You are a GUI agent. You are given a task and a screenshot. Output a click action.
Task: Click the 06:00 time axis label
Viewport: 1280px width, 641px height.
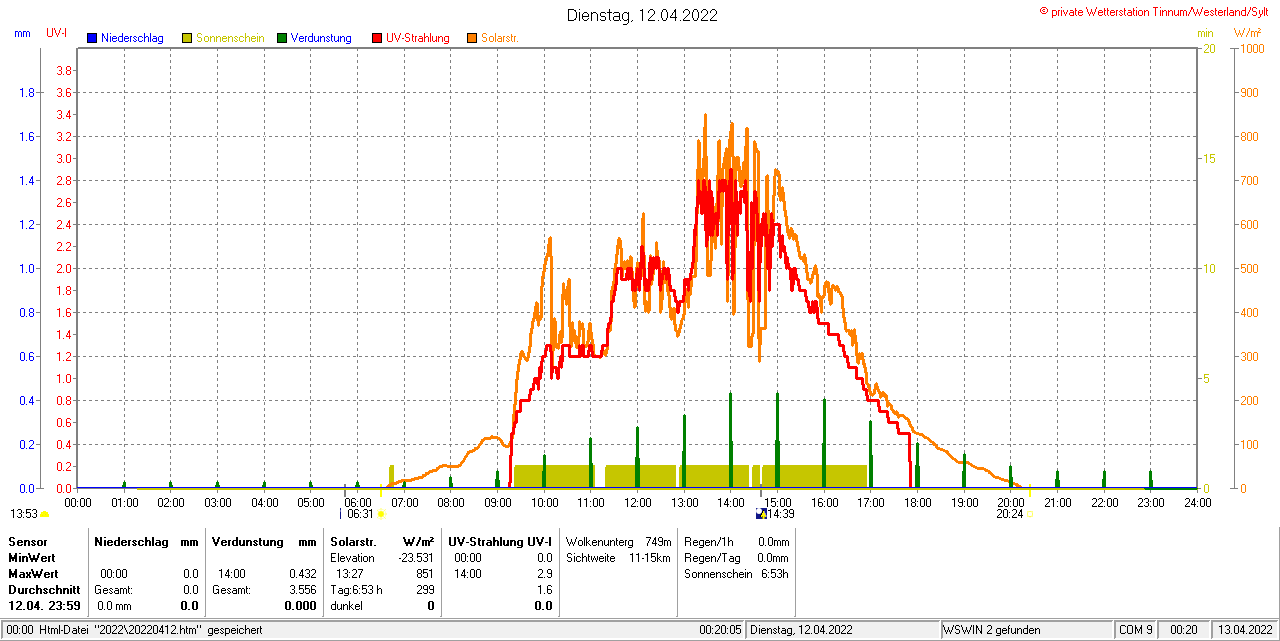coord(357,502)
